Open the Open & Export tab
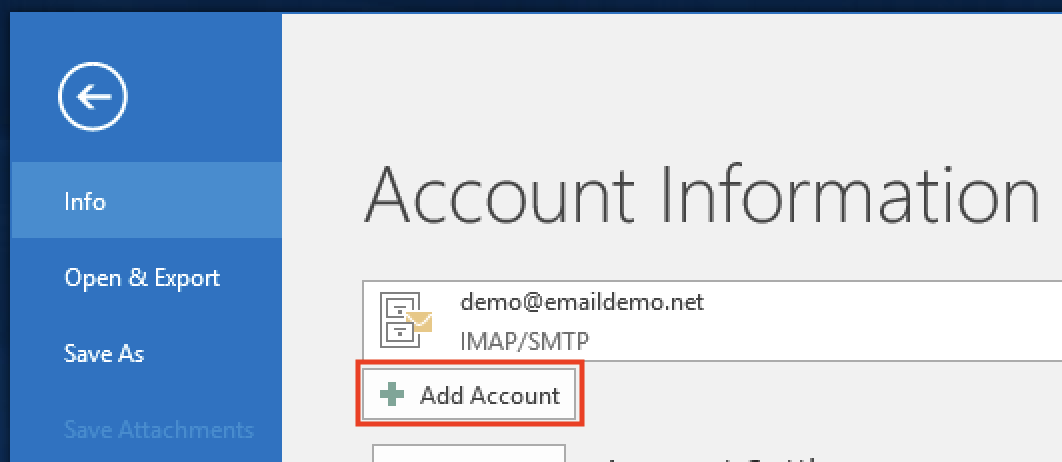 pos(146,278)
